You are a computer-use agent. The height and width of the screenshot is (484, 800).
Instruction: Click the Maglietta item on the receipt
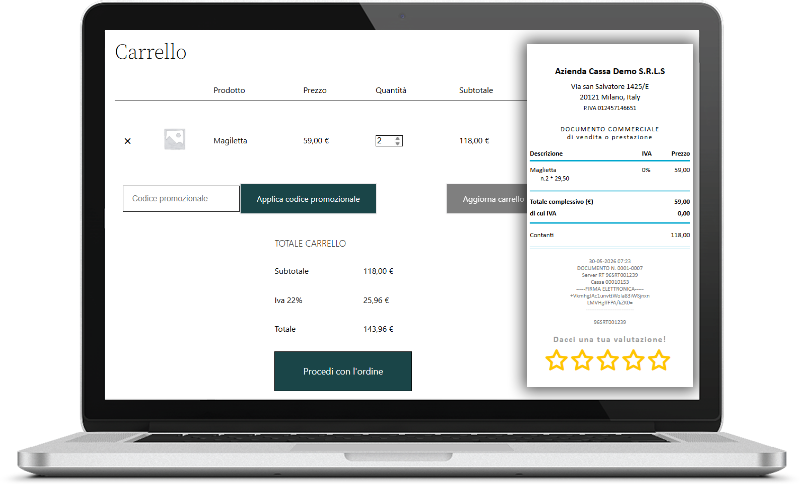coord(543,170)
